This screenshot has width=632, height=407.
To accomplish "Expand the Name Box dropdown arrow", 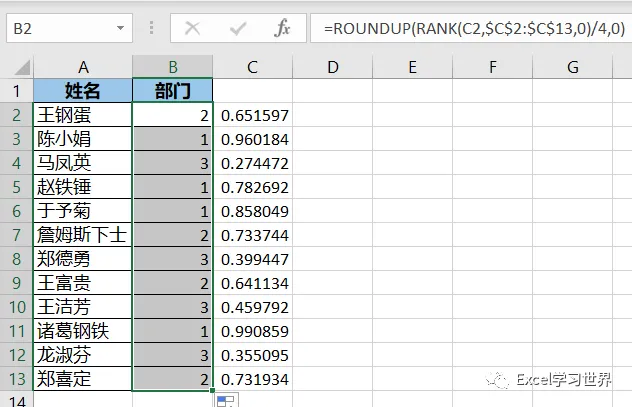I will [x=120, y=28].
